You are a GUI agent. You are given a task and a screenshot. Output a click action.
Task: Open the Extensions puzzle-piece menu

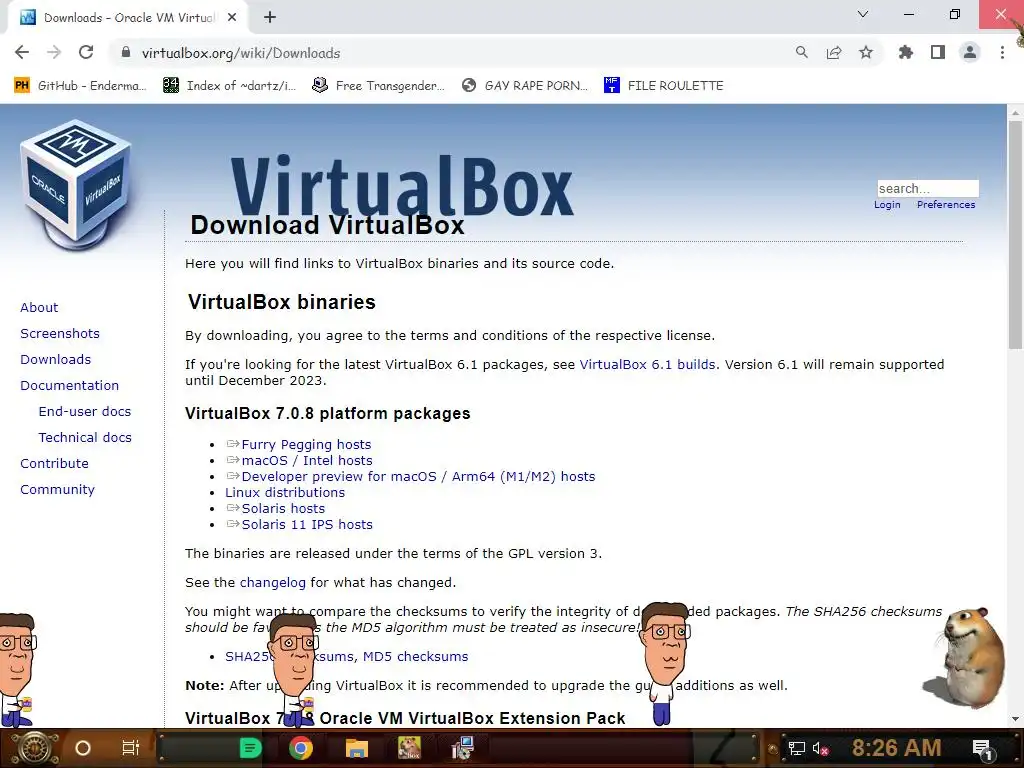(x=905, y=52)
